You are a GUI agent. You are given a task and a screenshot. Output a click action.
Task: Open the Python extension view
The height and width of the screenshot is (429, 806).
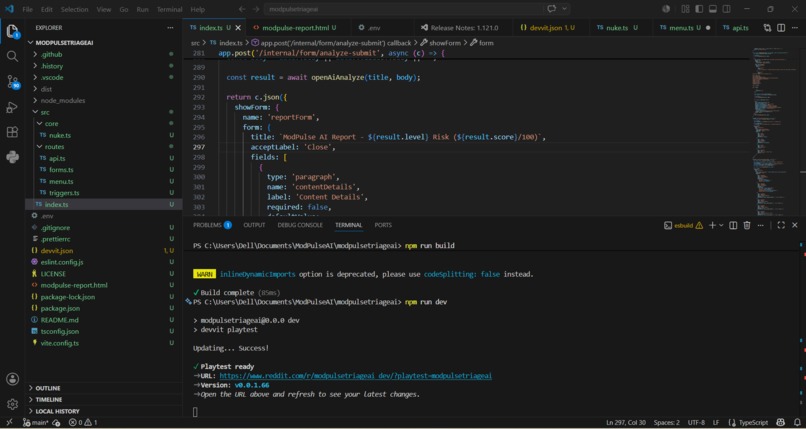(12, 157)
